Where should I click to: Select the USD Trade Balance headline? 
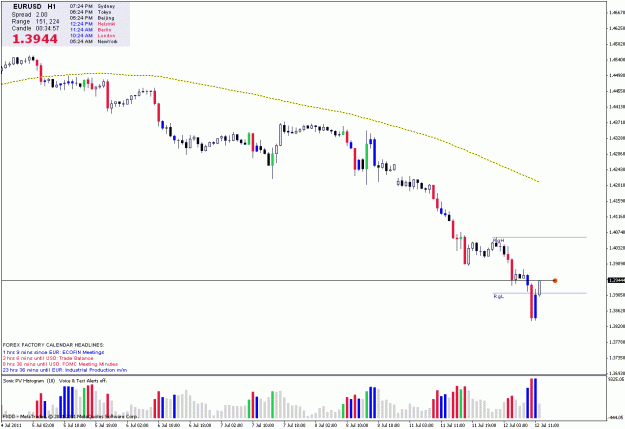coord(48,358)
